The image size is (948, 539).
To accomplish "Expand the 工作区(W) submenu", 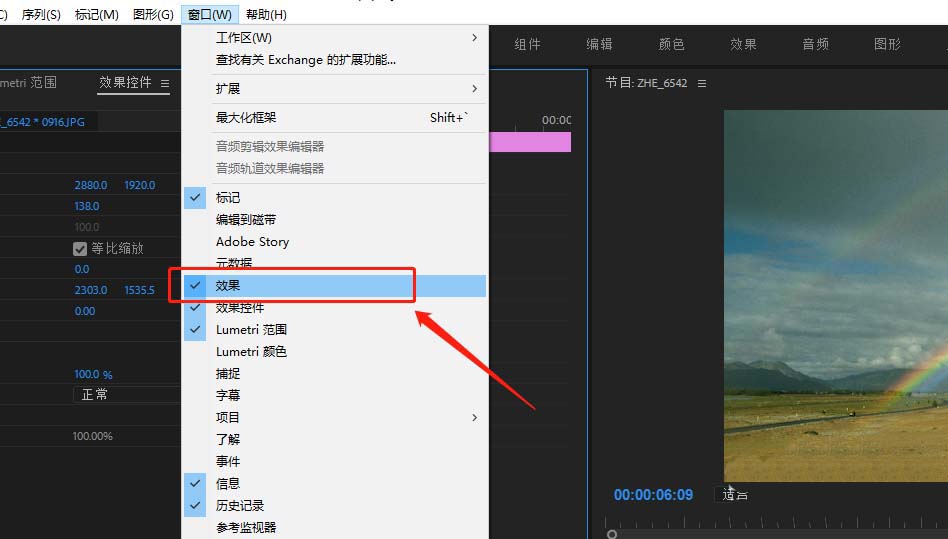I will [334, 37].
